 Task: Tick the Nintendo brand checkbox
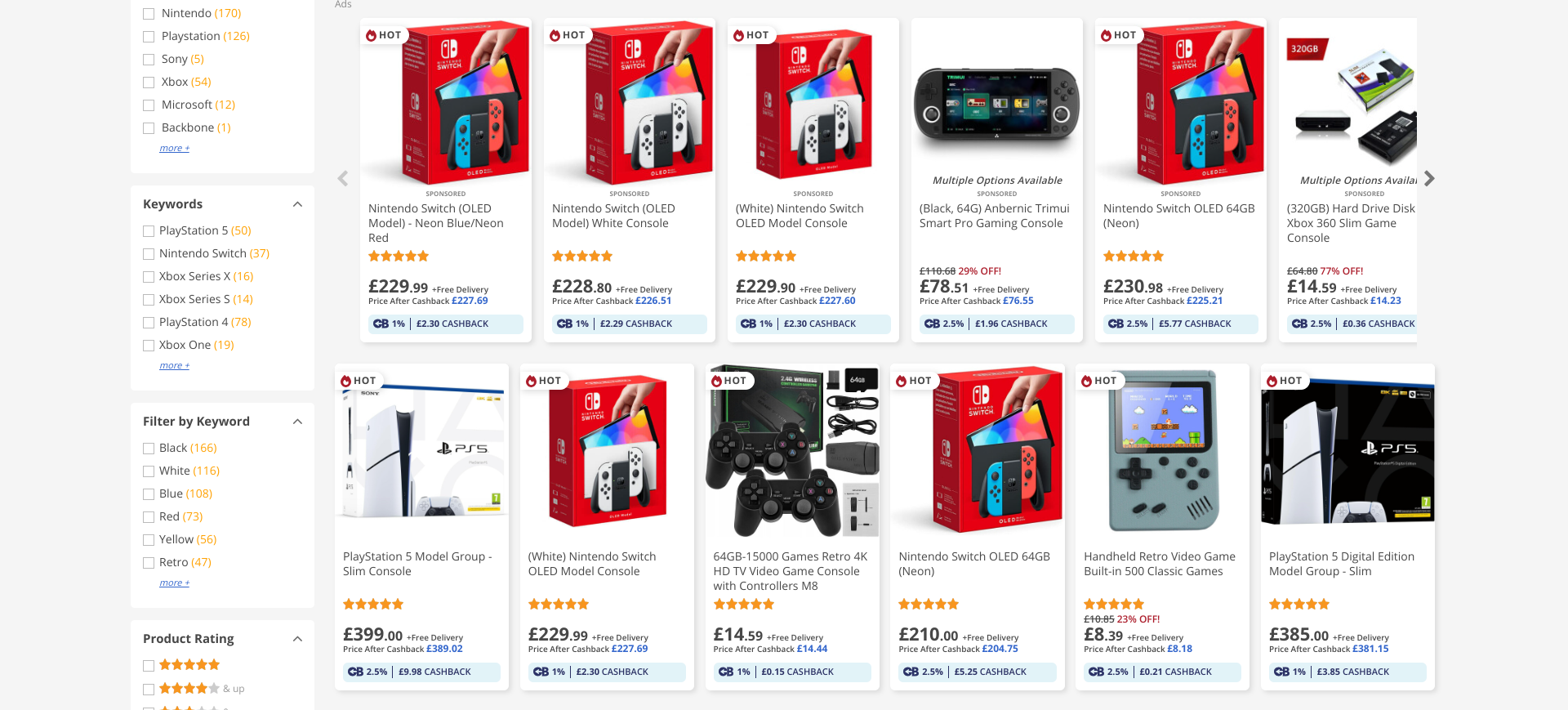(x=149, y=14)
